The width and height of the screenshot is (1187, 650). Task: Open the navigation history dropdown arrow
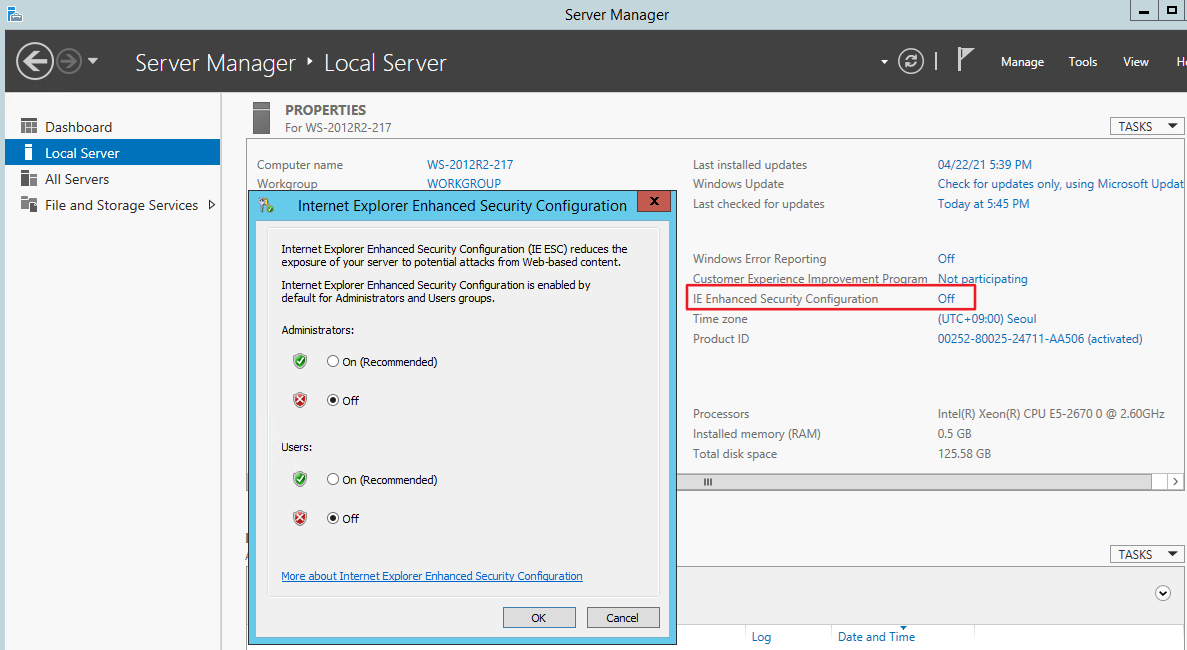point(93,62)
